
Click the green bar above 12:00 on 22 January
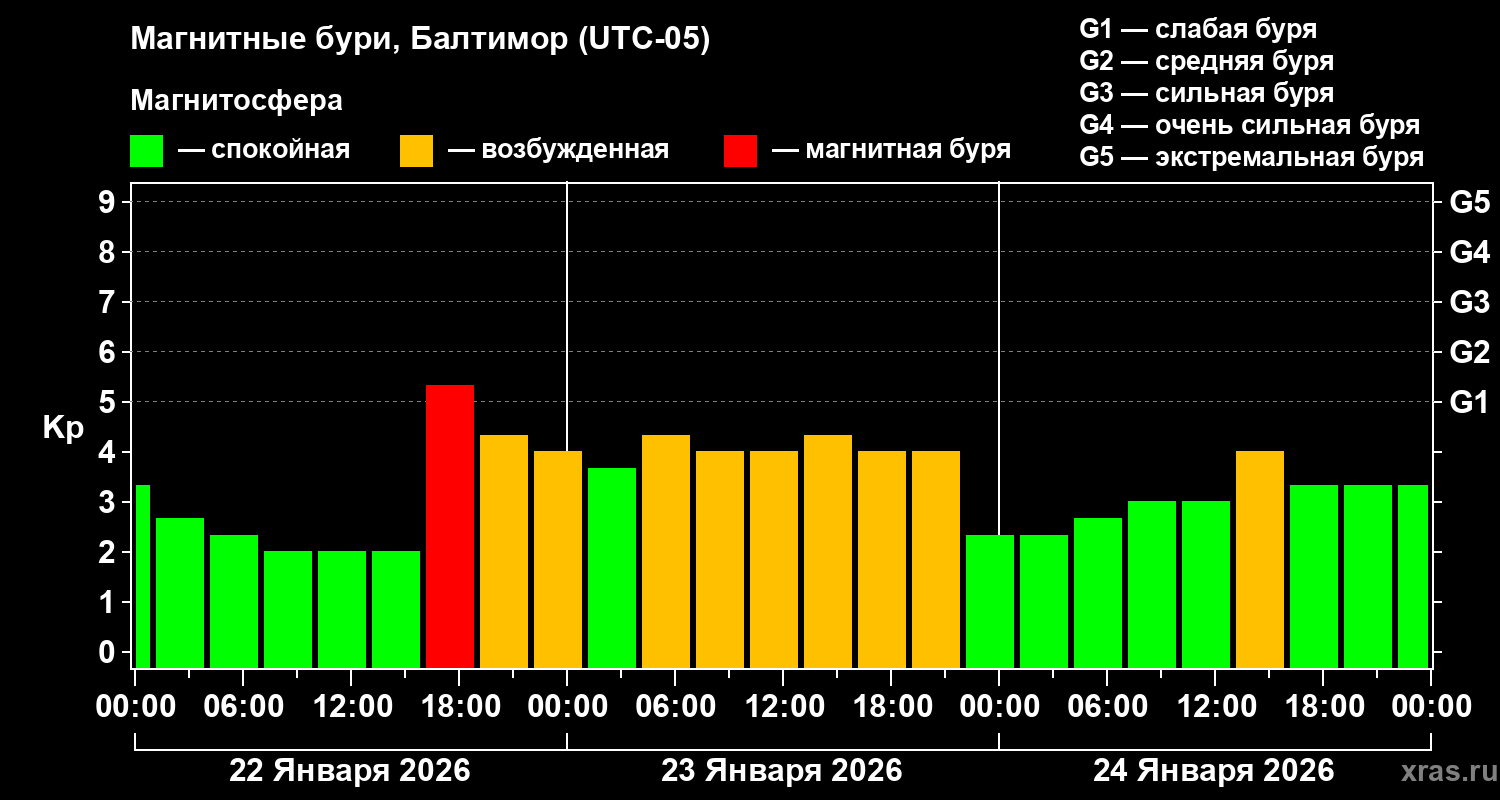pos(342,609)
